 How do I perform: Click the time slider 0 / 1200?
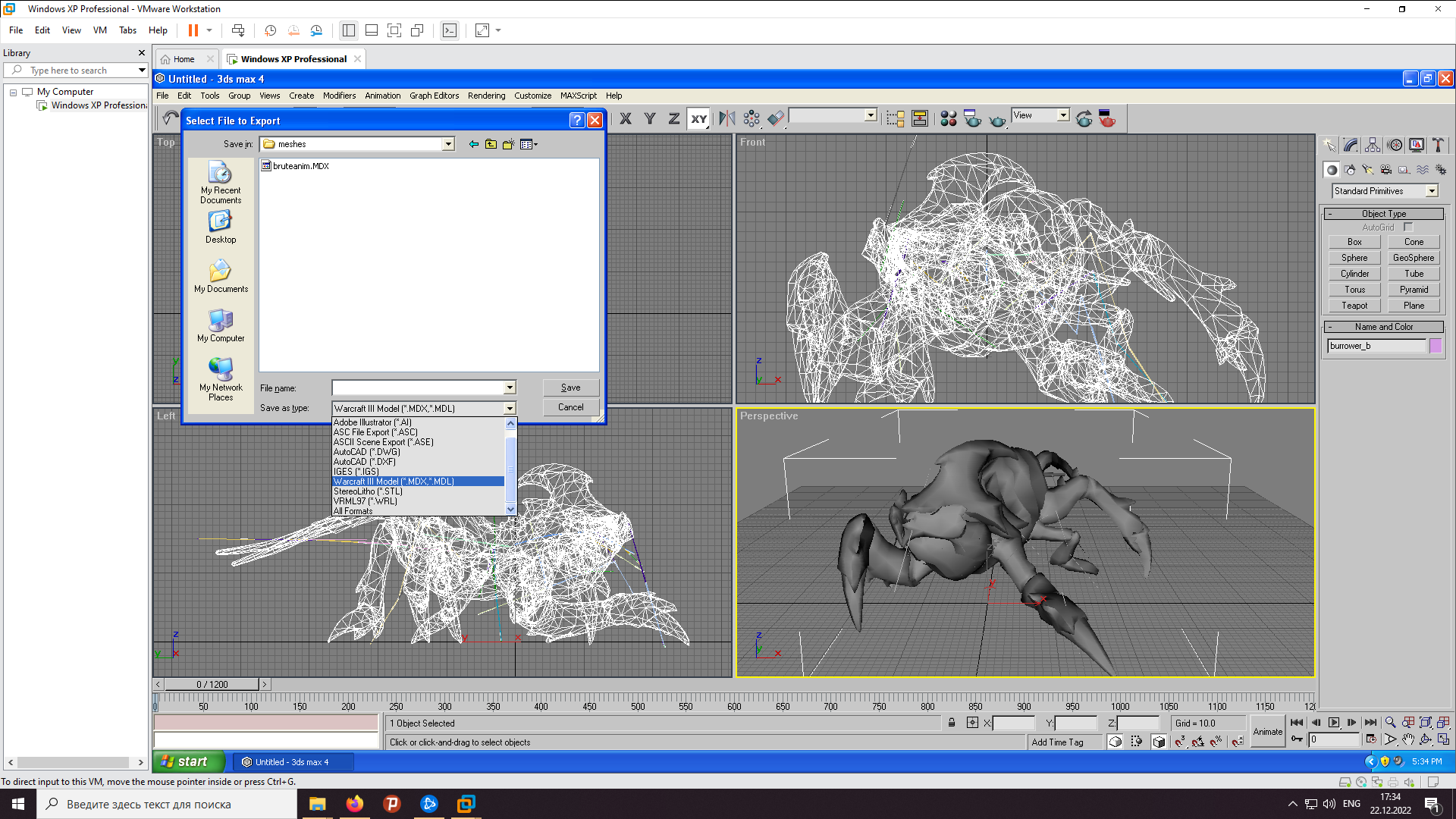point(212,684)
